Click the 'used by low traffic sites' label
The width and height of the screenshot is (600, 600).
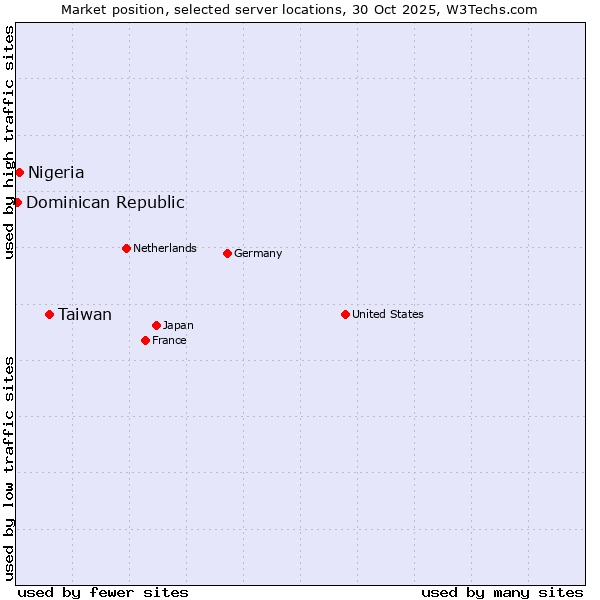pyautogui.click(x=9, y=468)
